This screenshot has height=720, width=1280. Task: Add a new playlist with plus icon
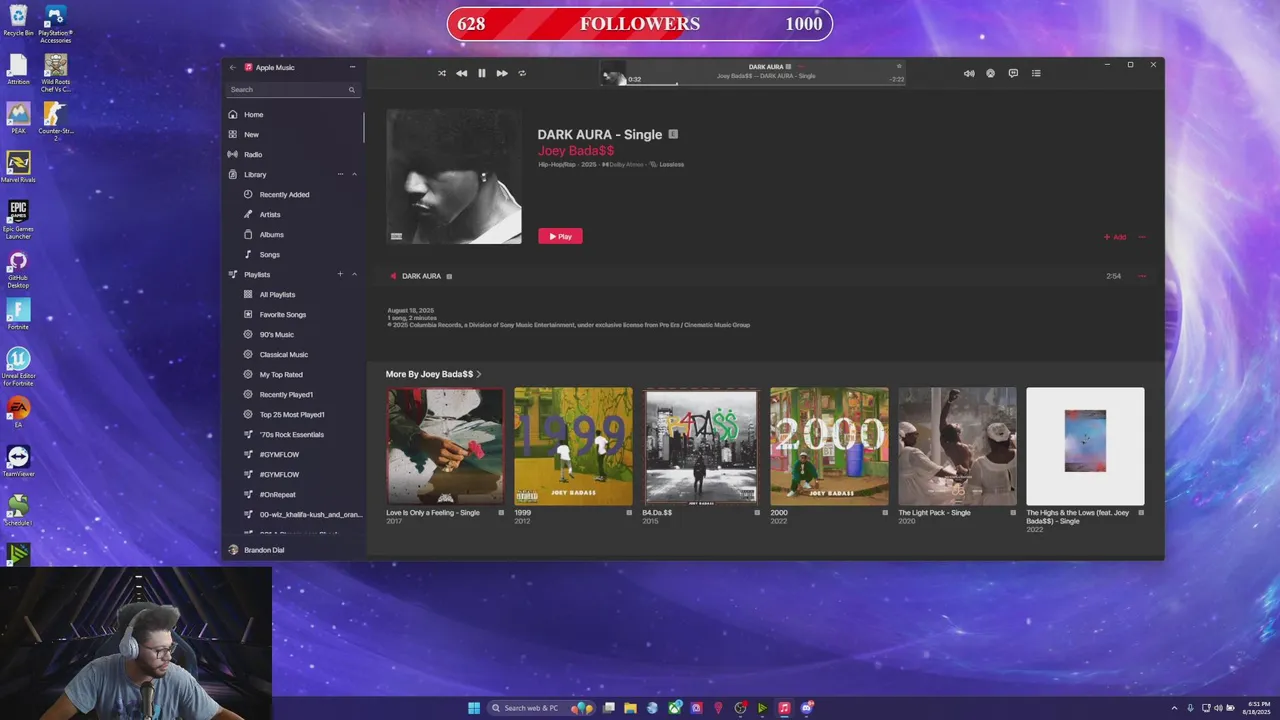[340, 274]
